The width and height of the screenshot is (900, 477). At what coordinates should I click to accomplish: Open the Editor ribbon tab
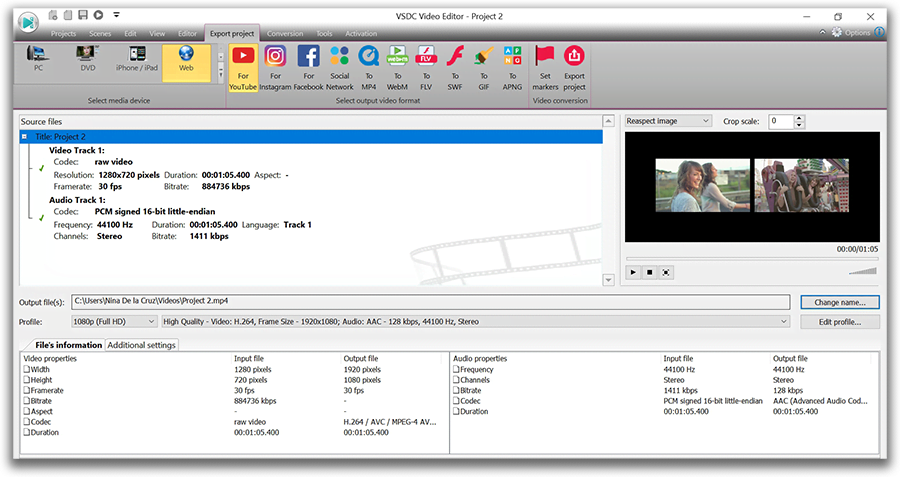tap(187, 33)
